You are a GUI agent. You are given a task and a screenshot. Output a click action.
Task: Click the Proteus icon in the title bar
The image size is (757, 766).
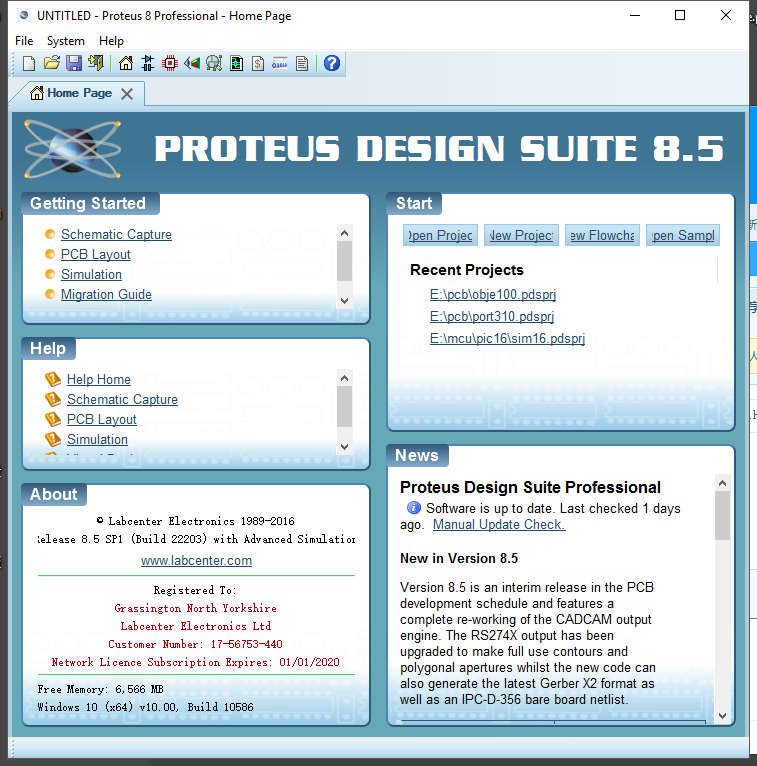23,15
